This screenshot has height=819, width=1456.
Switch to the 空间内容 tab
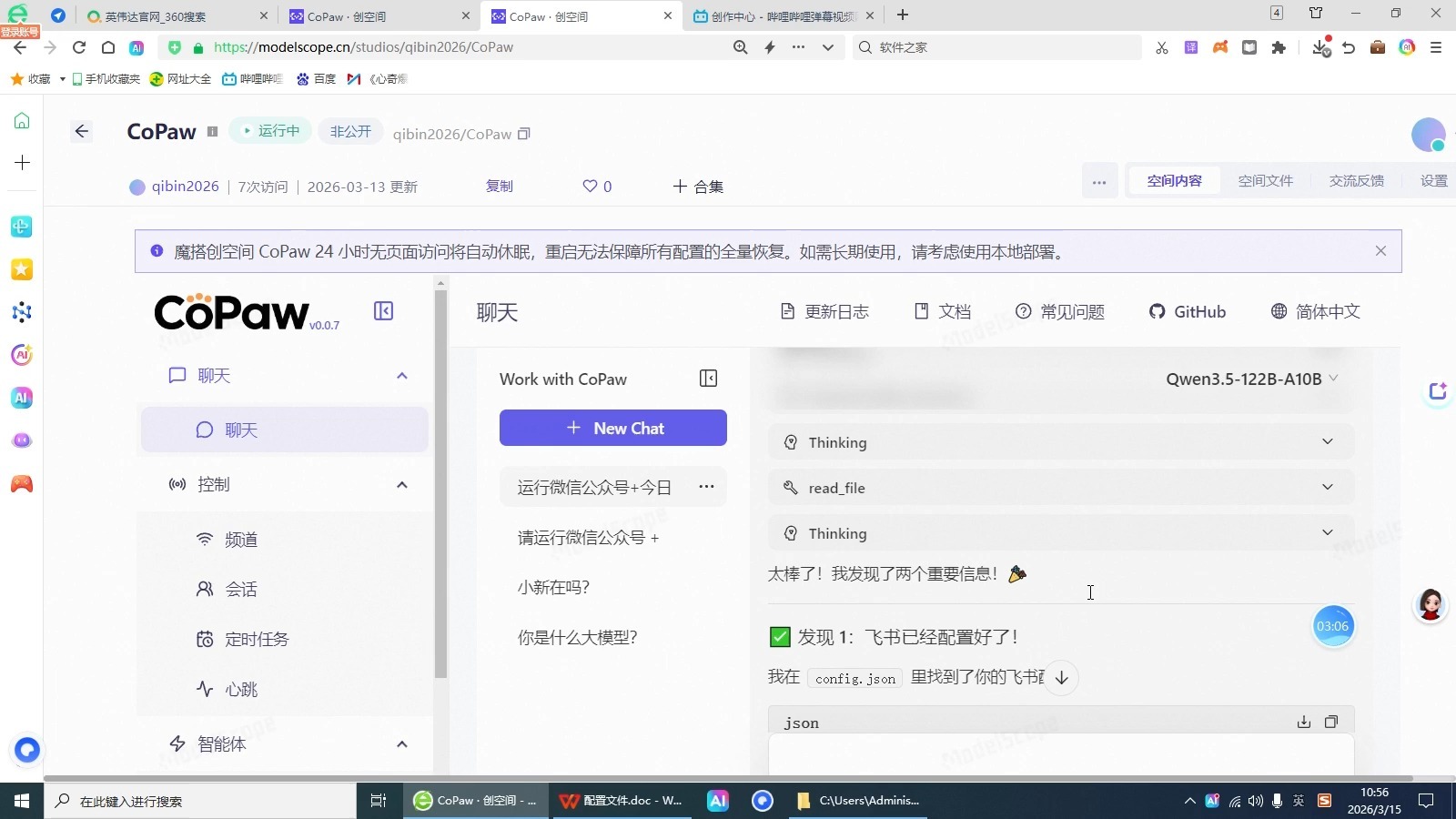coord(1174,181)
